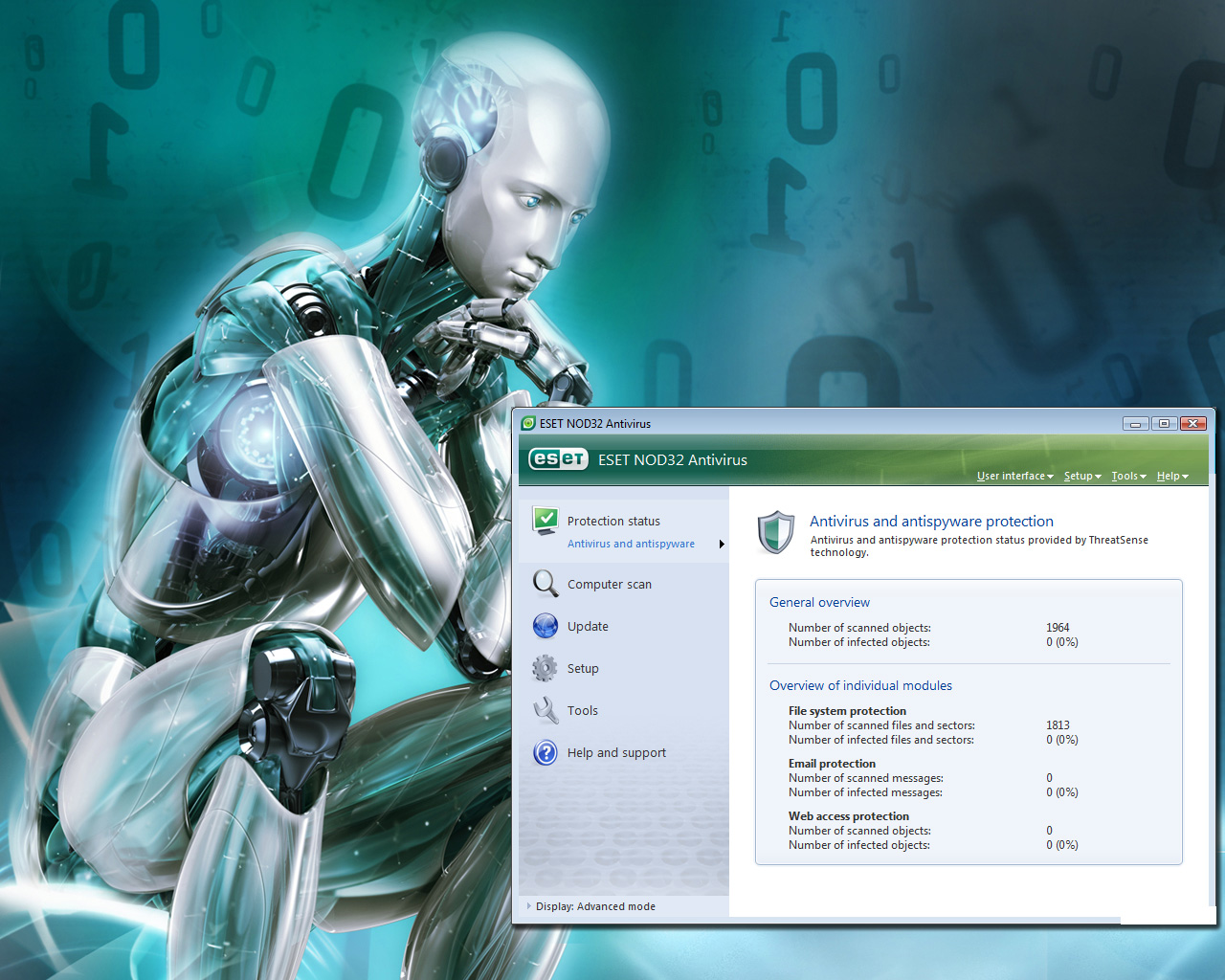Viewport: 1225px width, 980px height.
Task: Click the scanned objects value 1964
Action: click(1058, 628)
